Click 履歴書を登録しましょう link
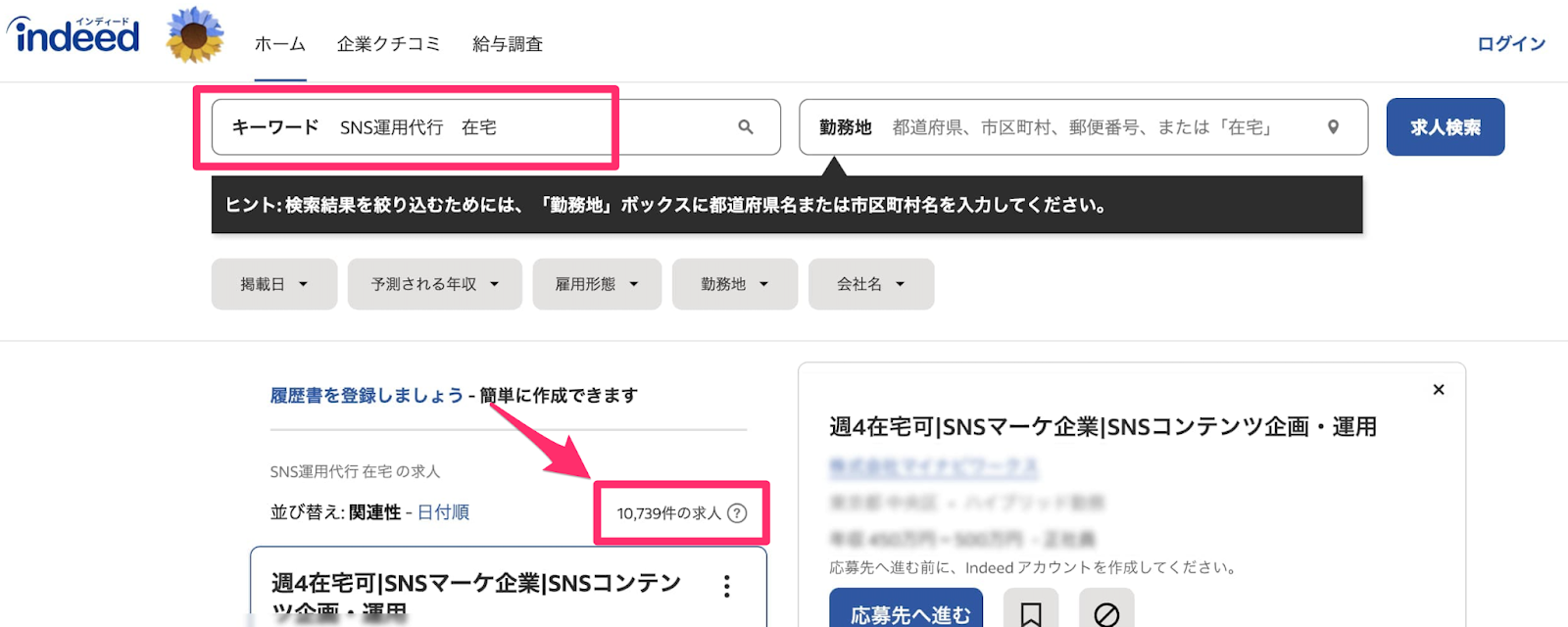The height and width of the screenshot is (627, 1568). (367, 396)
